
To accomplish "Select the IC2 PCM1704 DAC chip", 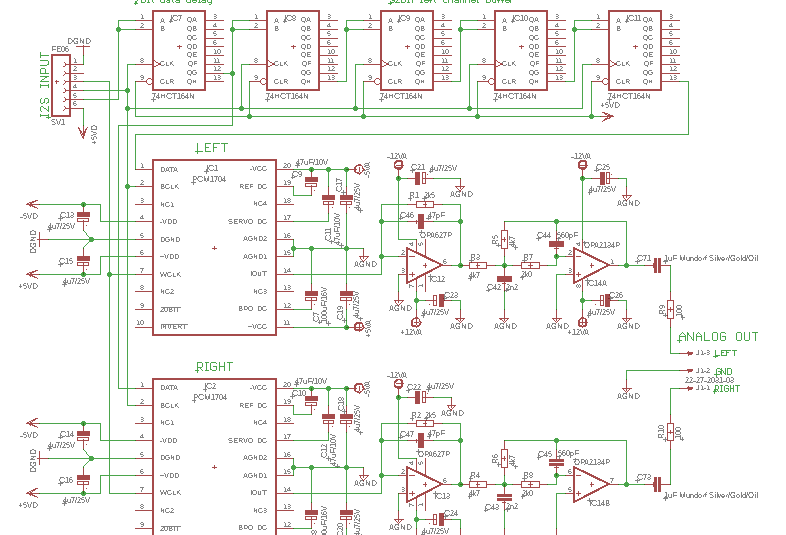I will 215,457.
